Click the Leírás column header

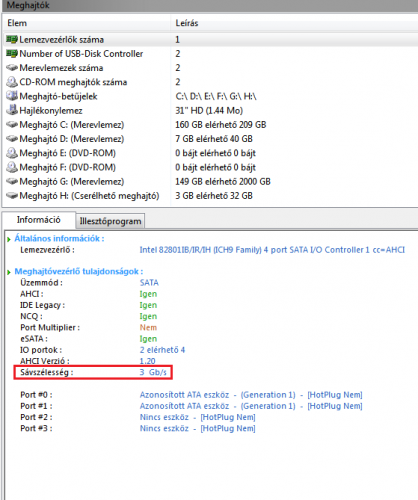(187, 23)
